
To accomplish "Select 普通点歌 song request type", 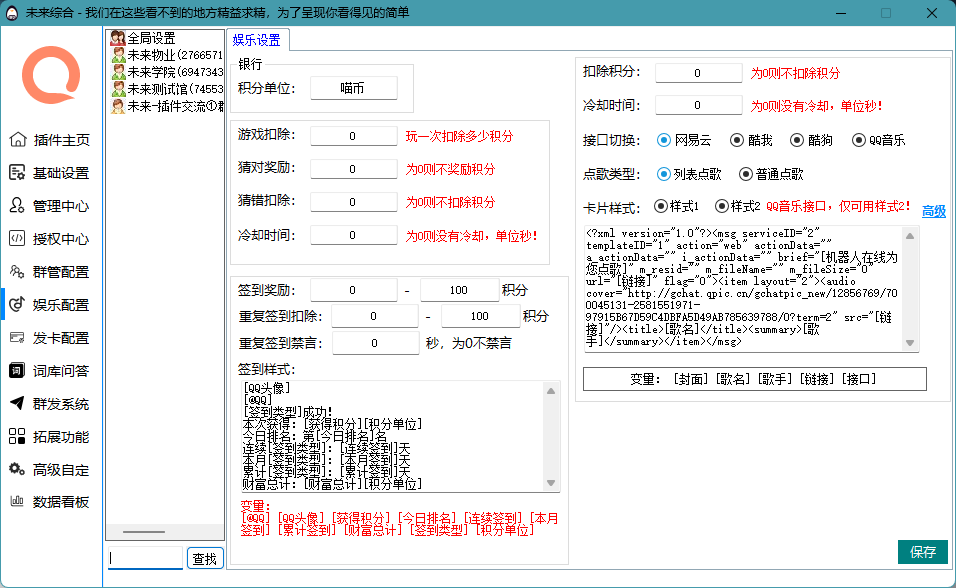I will coord(745,174).
